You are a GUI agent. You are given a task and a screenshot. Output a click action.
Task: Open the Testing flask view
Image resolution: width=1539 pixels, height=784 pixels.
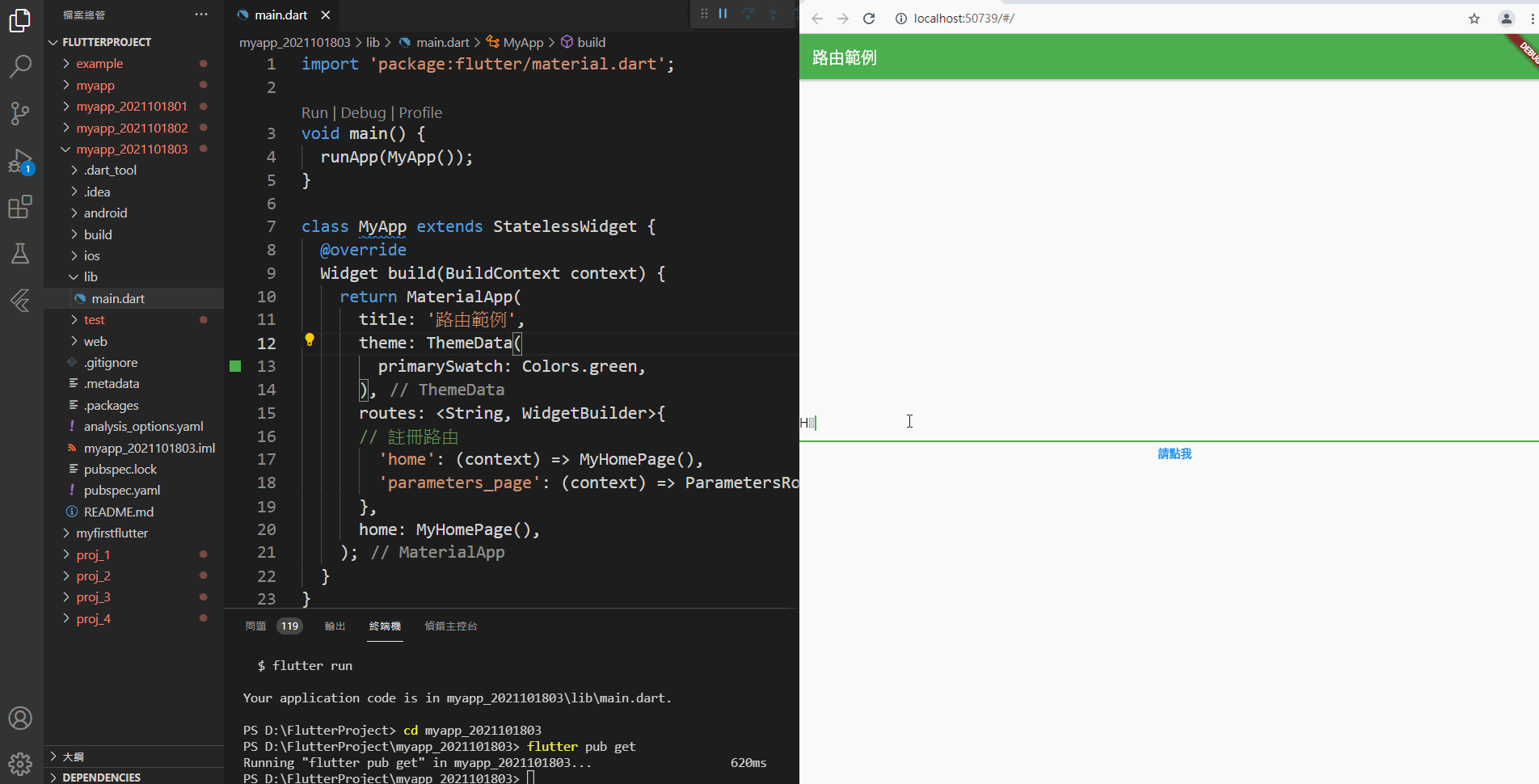(20, 253)
